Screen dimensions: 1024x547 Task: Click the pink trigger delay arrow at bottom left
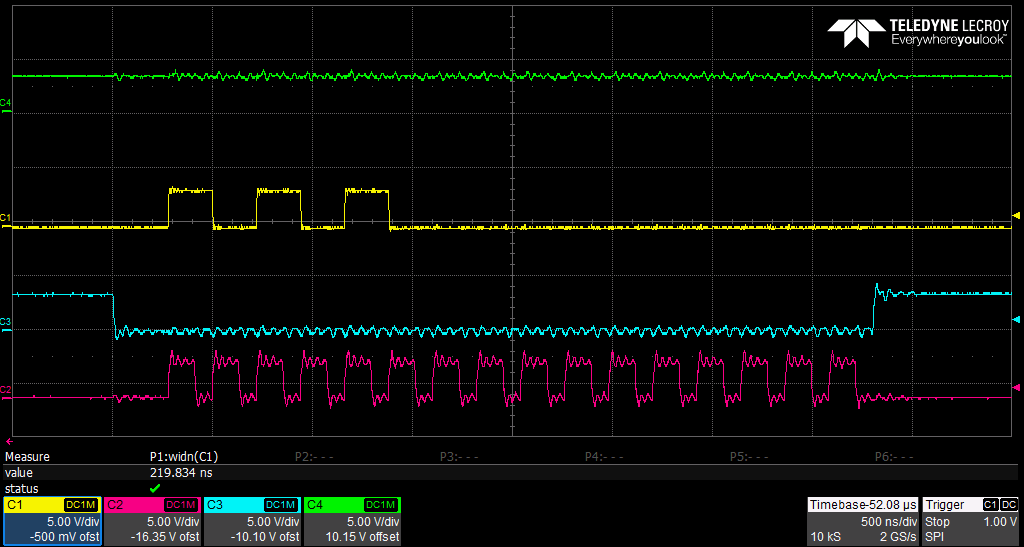click(x=8, y=442)
